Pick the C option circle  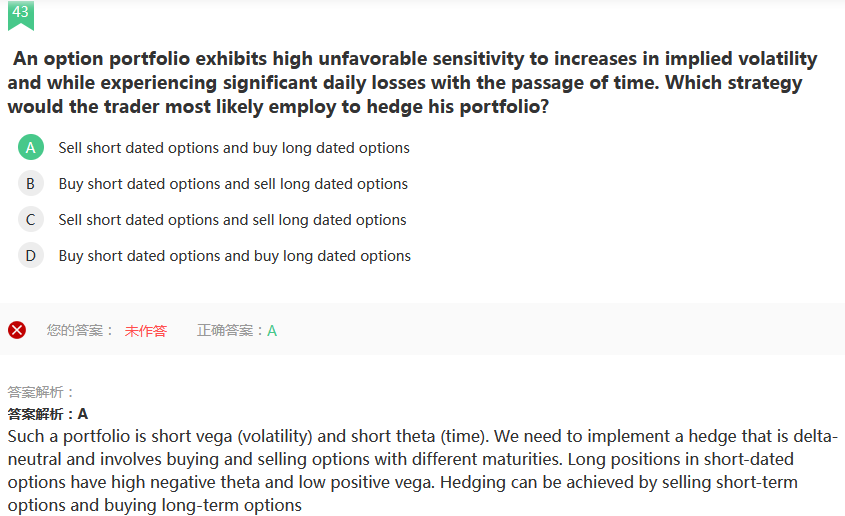31,220
